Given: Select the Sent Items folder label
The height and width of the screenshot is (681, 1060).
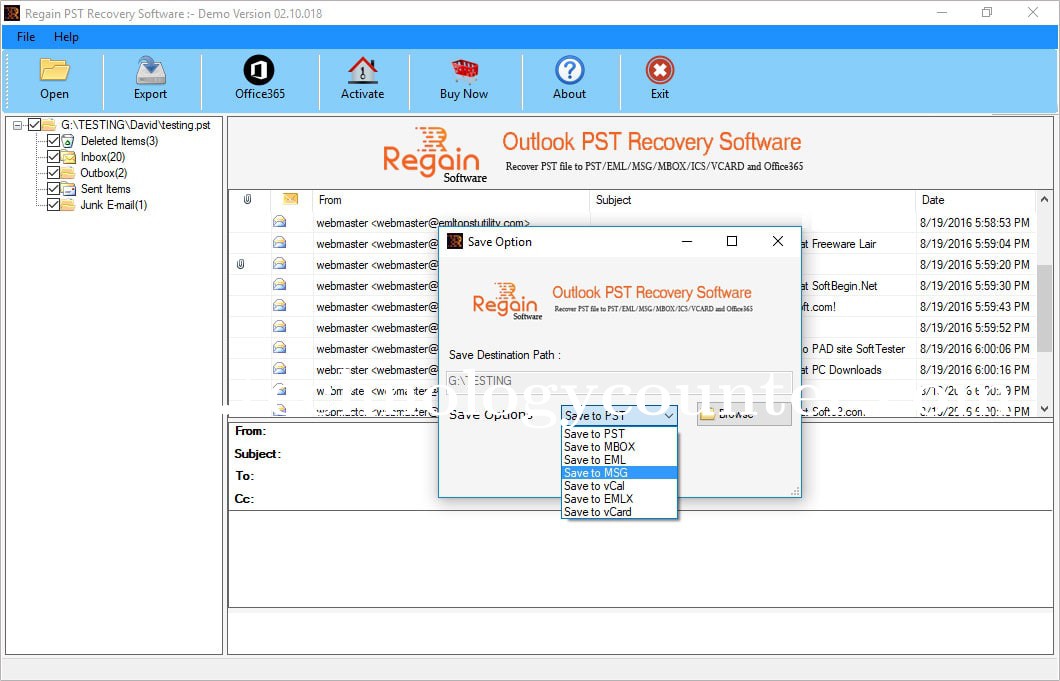Looking at the screenshot, I should tap(105, 189).
